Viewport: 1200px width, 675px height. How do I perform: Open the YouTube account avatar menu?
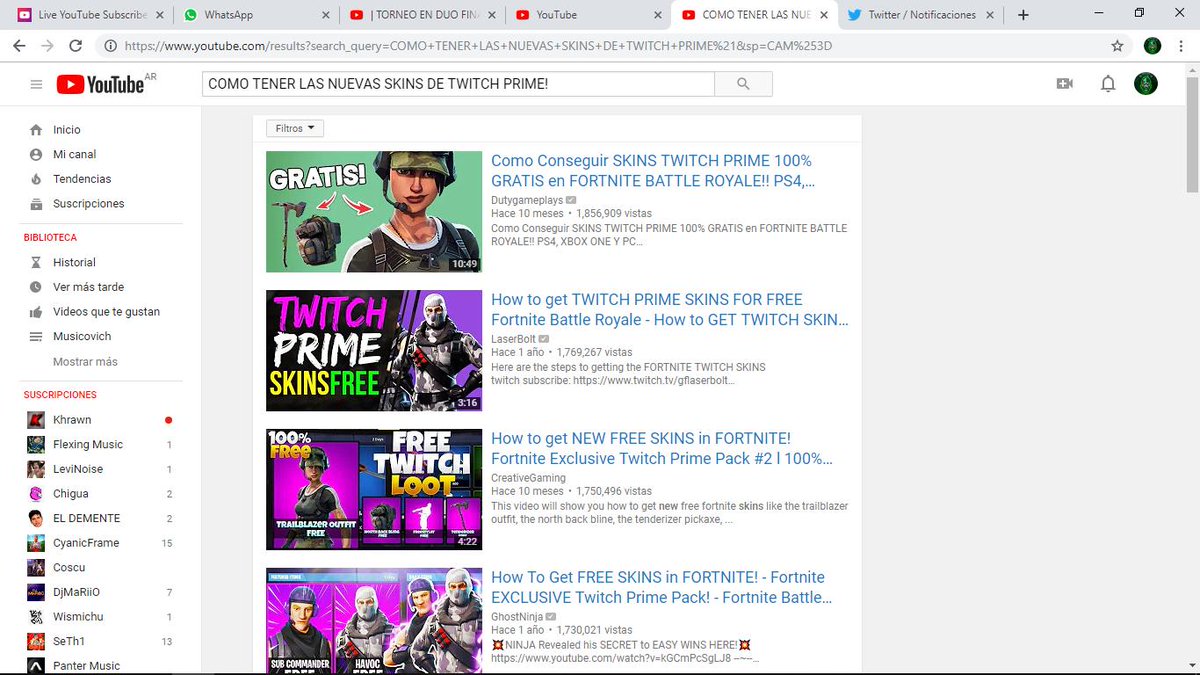[1146, 84]
